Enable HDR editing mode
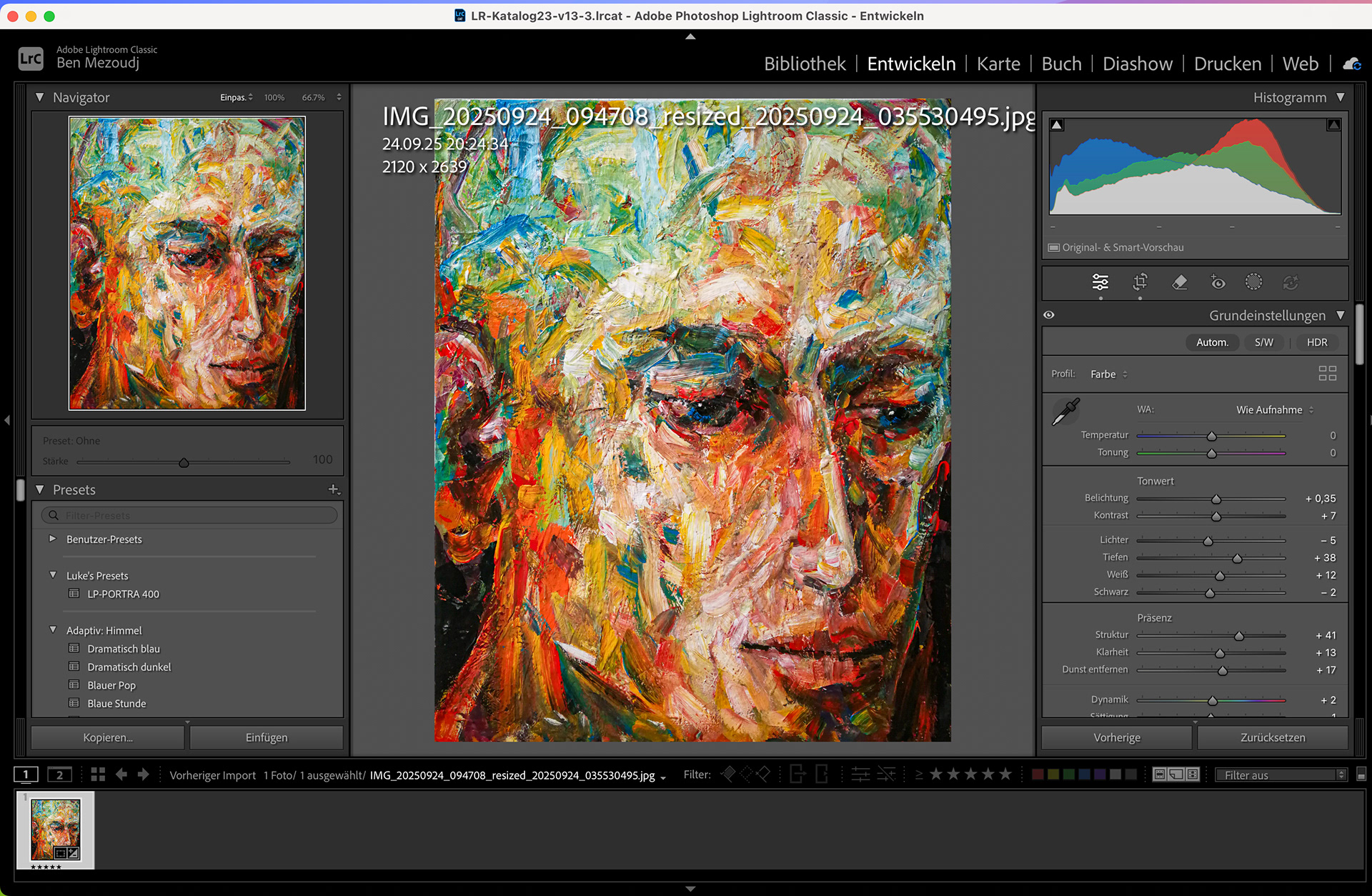 pyautogui.click(x=1317, y=342)
